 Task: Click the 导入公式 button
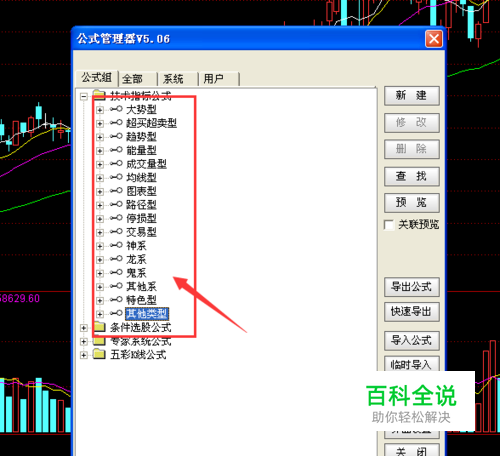[x=412, y=341]
